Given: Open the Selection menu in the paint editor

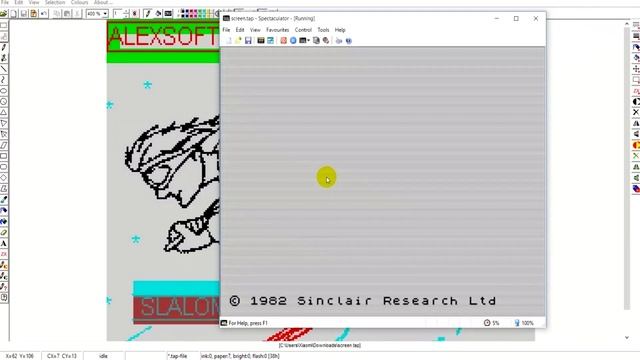Looking at the screenshot, I should click(x=55, y=2).
